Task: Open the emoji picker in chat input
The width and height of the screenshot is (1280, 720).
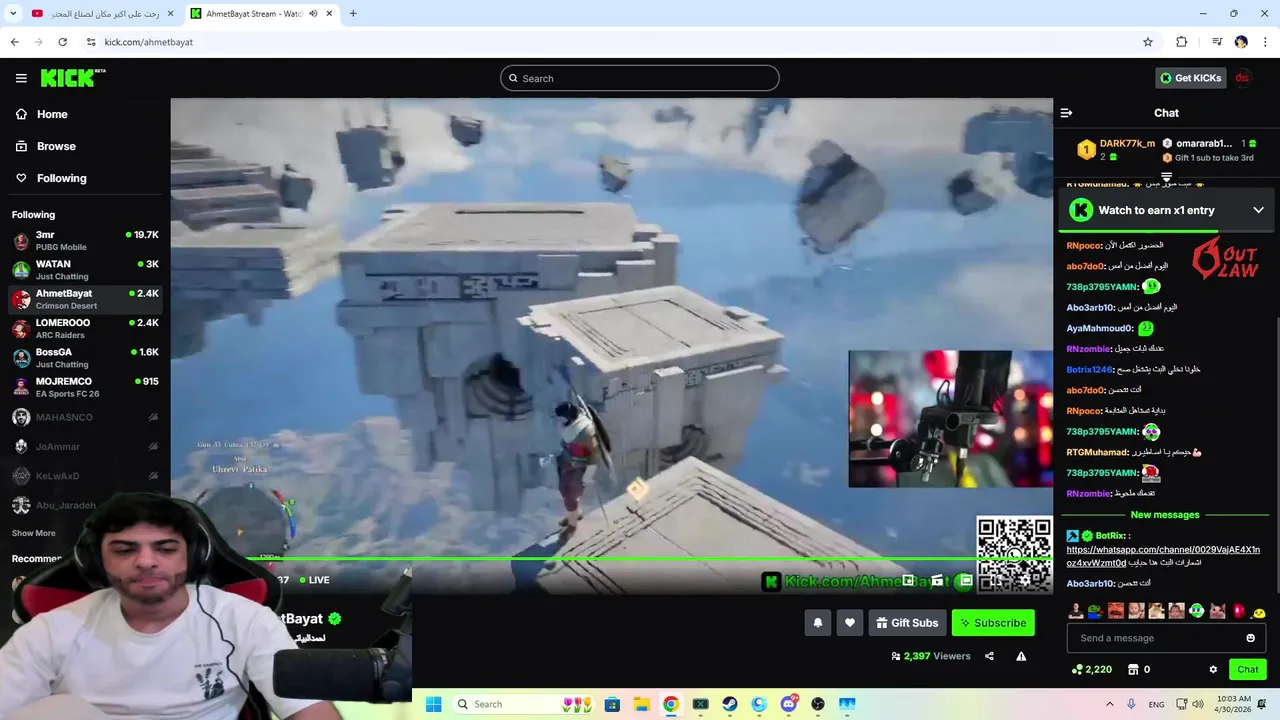Action: tap(1250, 638)
